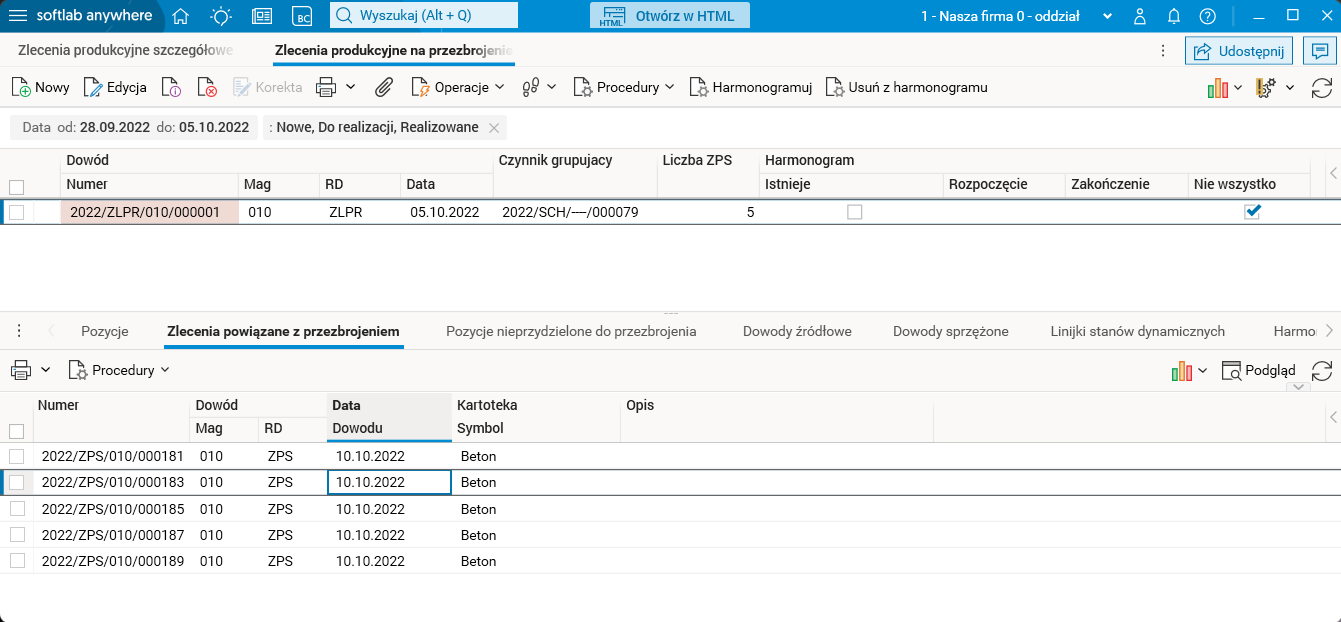
Task: Switch to 'Dowody źródłowe' tab
Action: (797, 331)
